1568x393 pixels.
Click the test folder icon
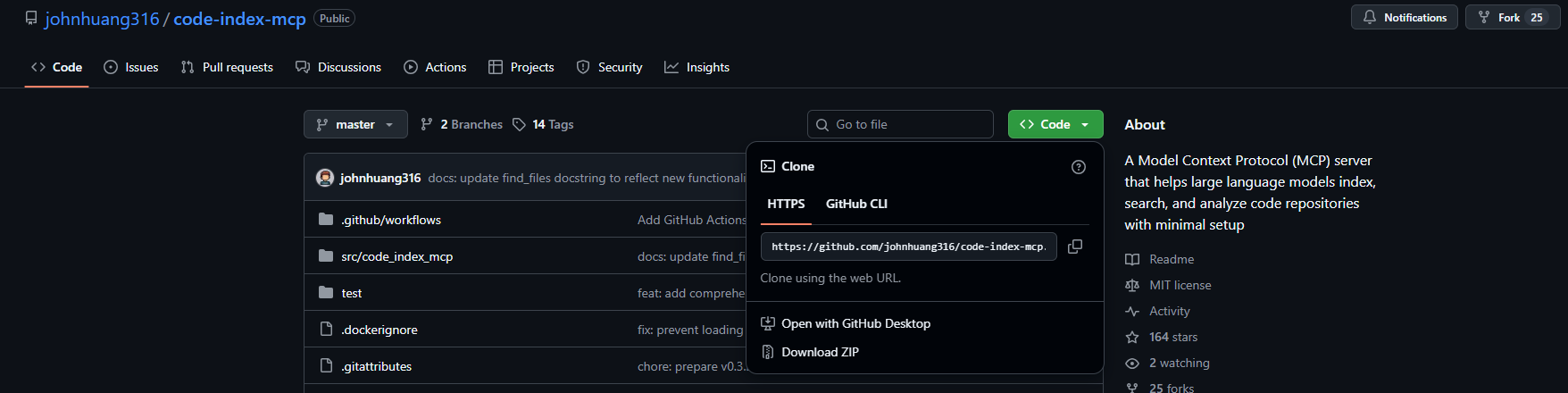pyautogui.click(x=326, y=293)
